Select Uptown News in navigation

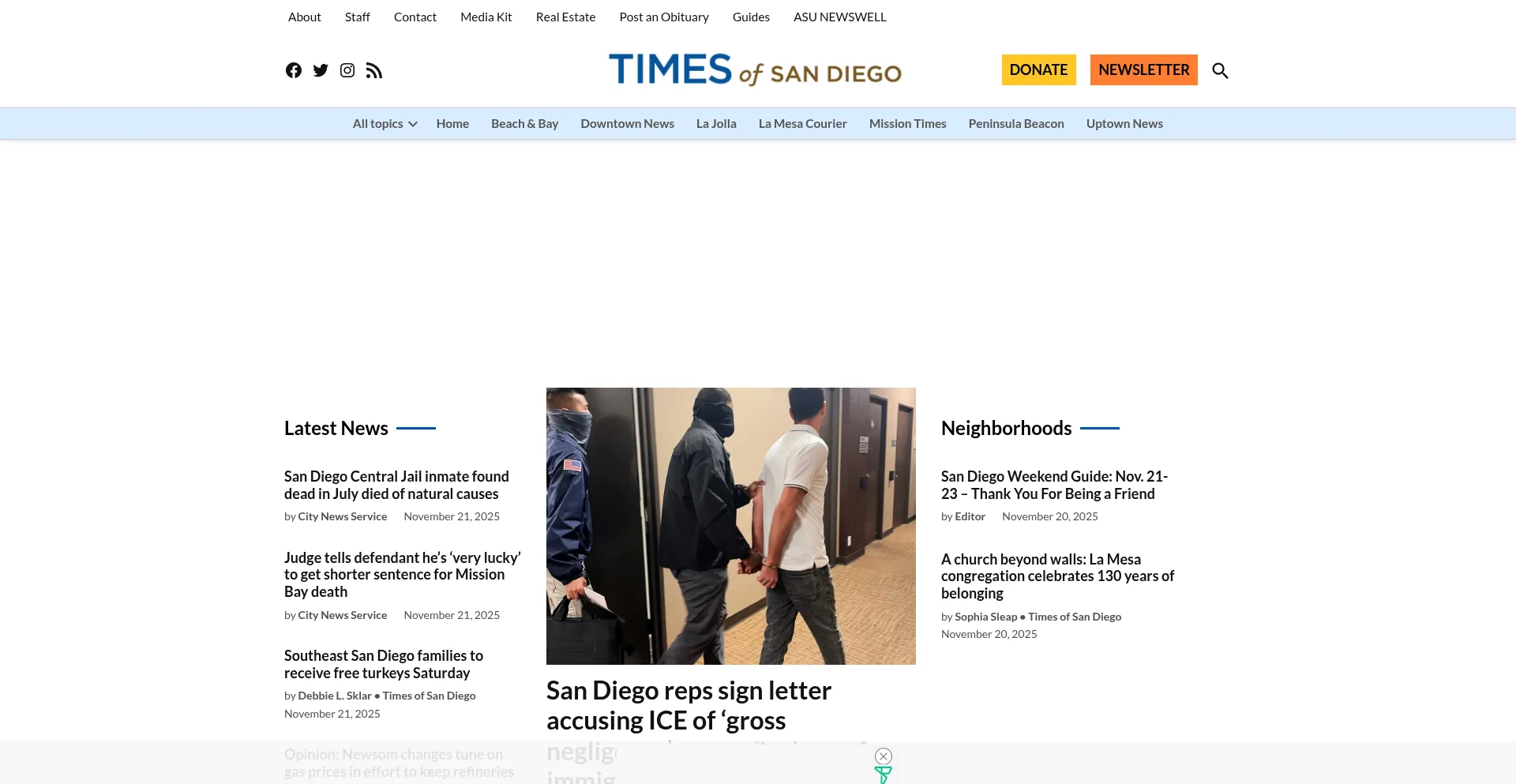coord(1124,124)
